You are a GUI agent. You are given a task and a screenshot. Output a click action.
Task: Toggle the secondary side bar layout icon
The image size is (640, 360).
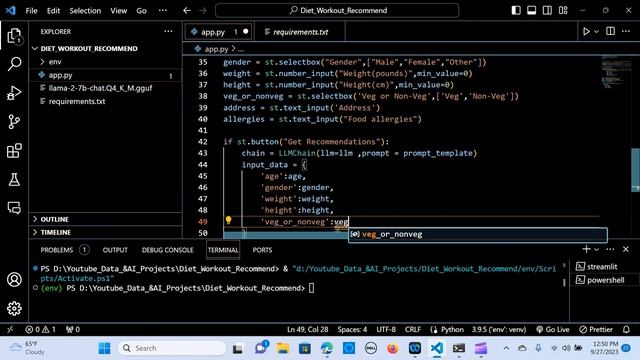pyautogui.click(x=547, y=10)
